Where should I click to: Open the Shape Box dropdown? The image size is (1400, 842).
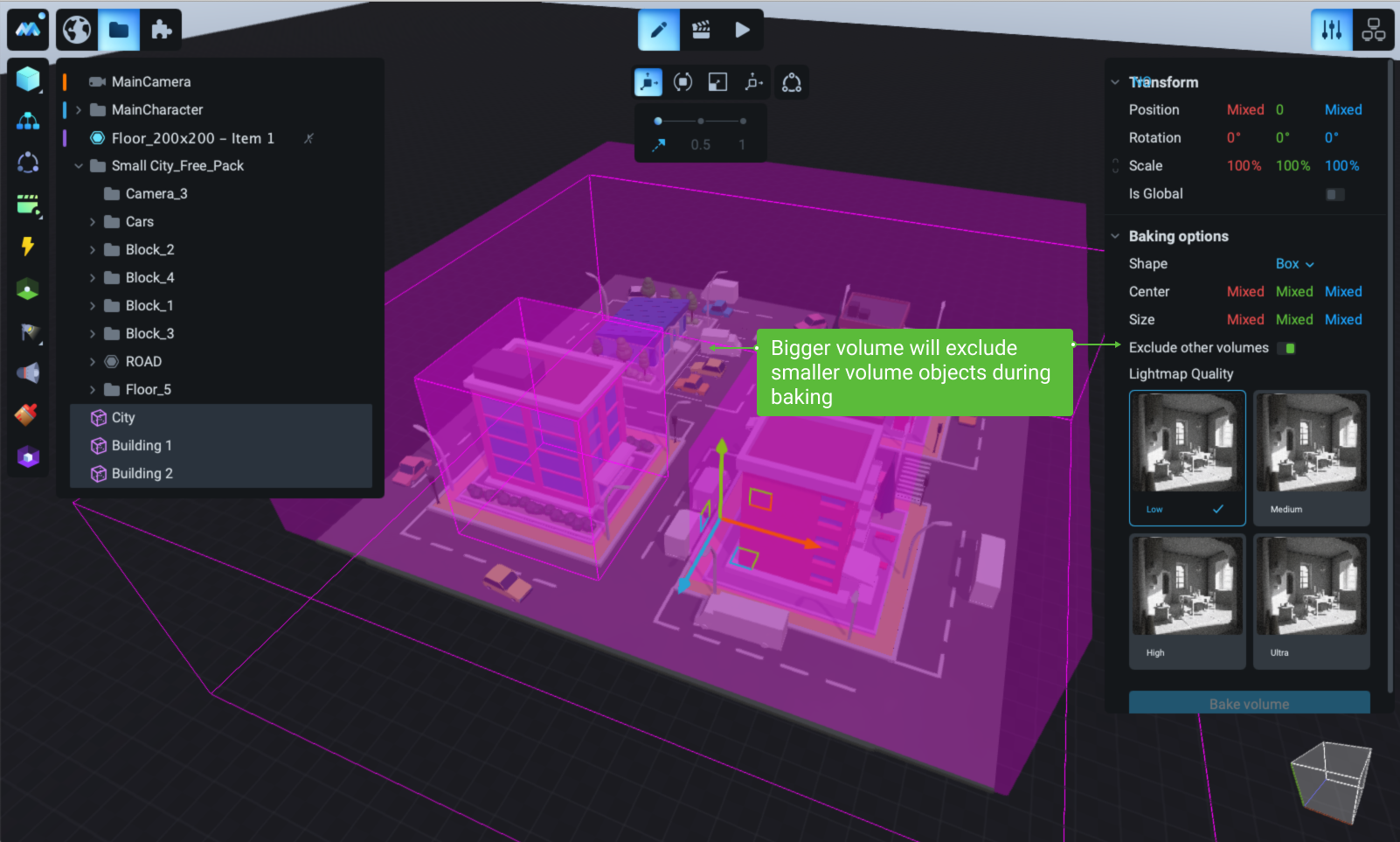tap(1294, 264)
